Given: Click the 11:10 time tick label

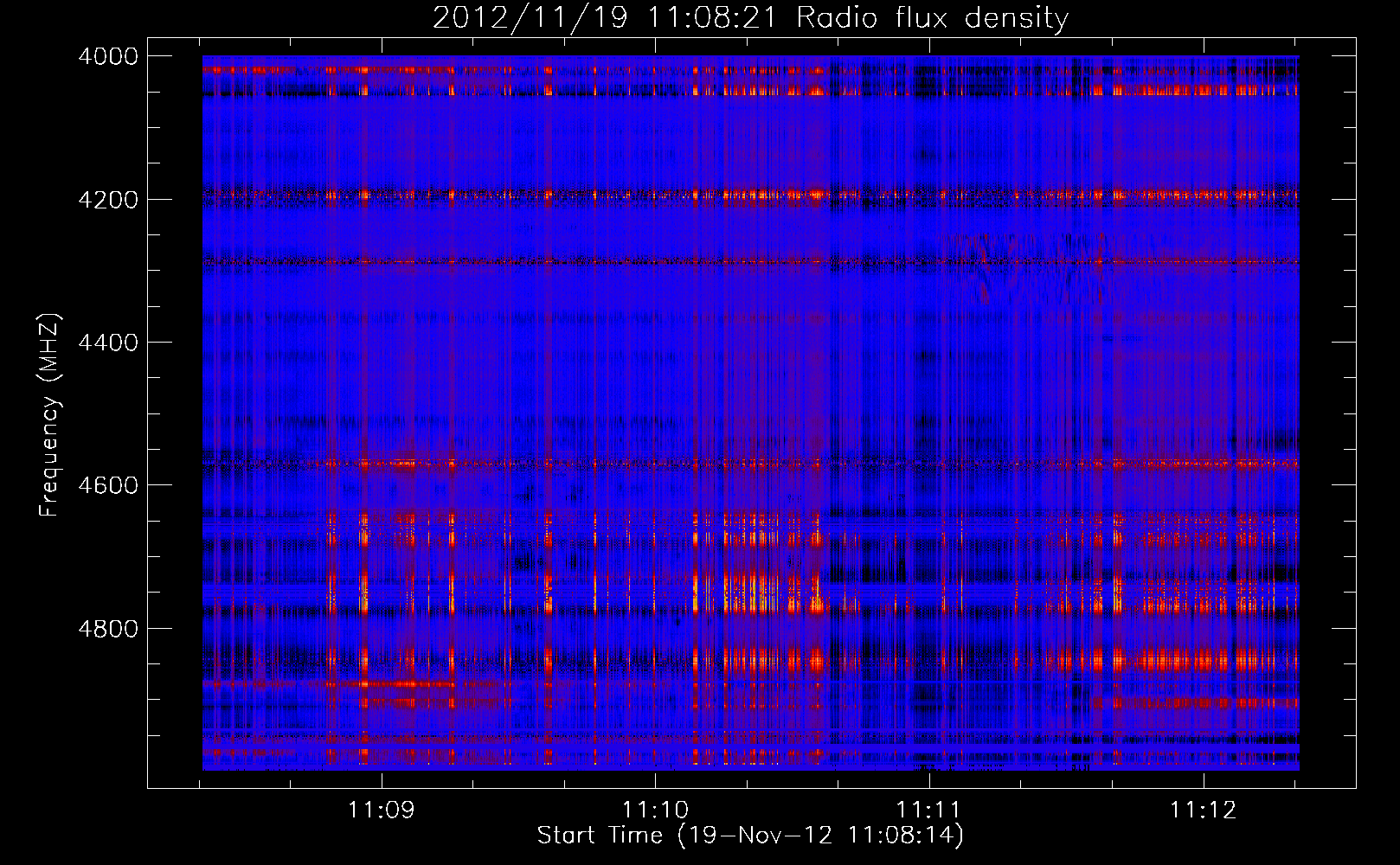Looking at the screenshot, I should pyautogui.click(x=656, y=811).
